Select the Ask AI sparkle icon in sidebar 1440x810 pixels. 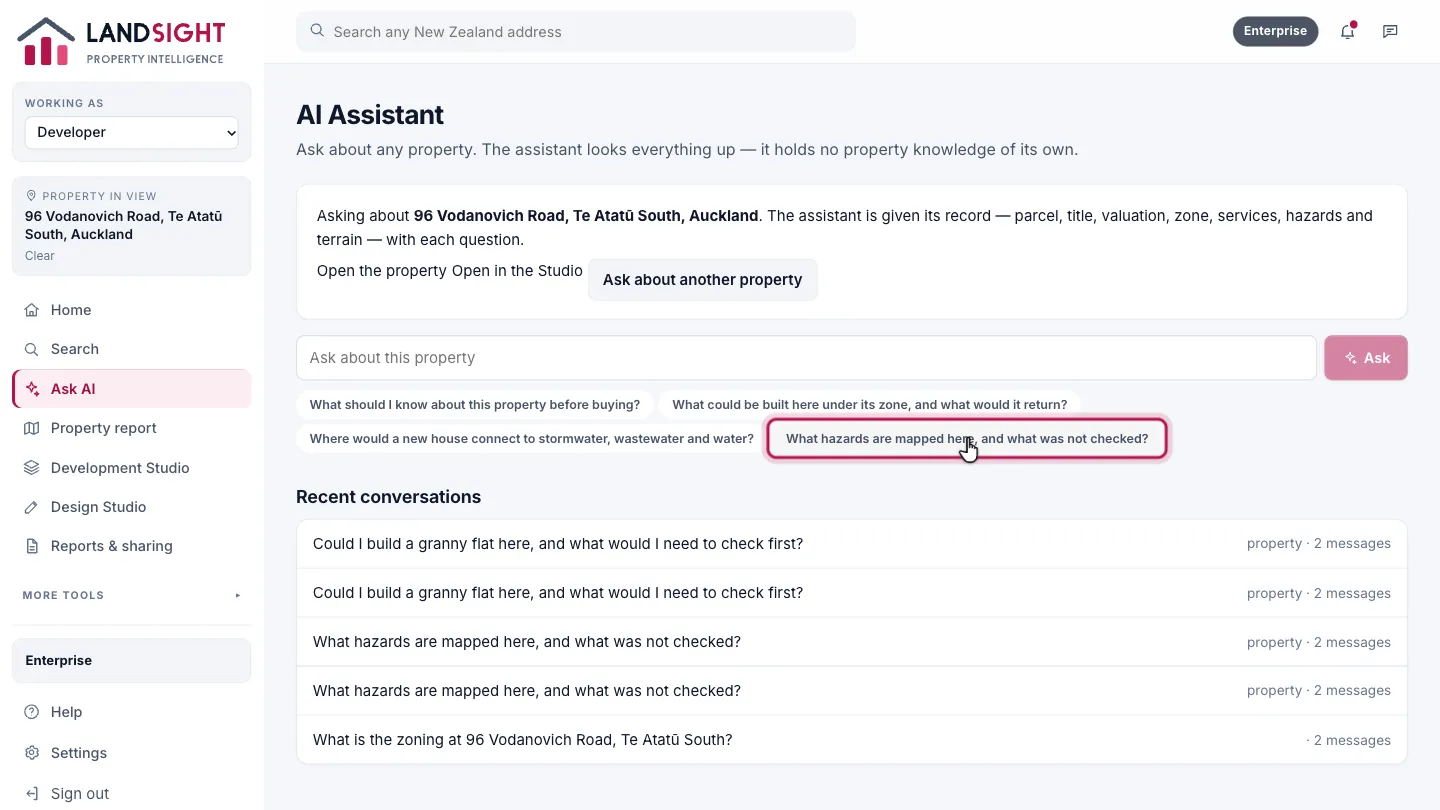pos(33,389)
